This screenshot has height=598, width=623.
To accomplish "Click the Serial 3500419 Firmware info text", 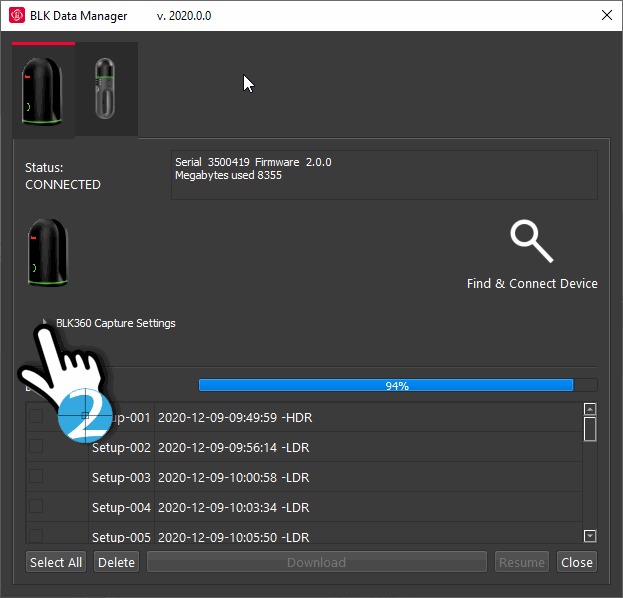I will click(x=253, y=162).
